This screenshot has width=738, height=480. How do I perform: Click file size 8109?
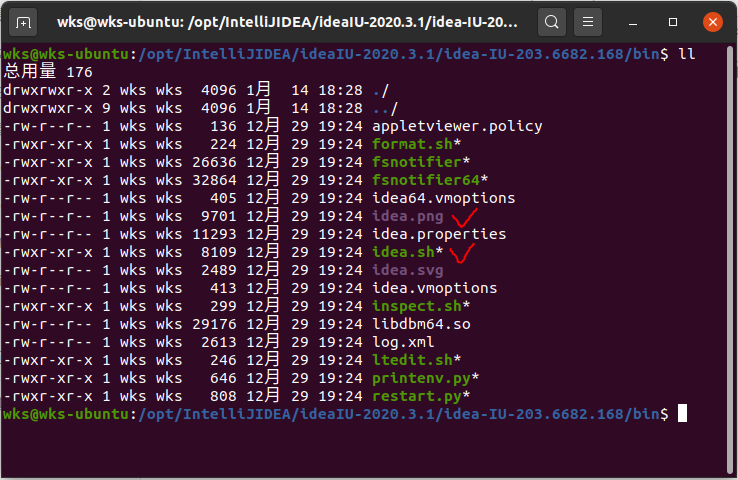point(219,252)
